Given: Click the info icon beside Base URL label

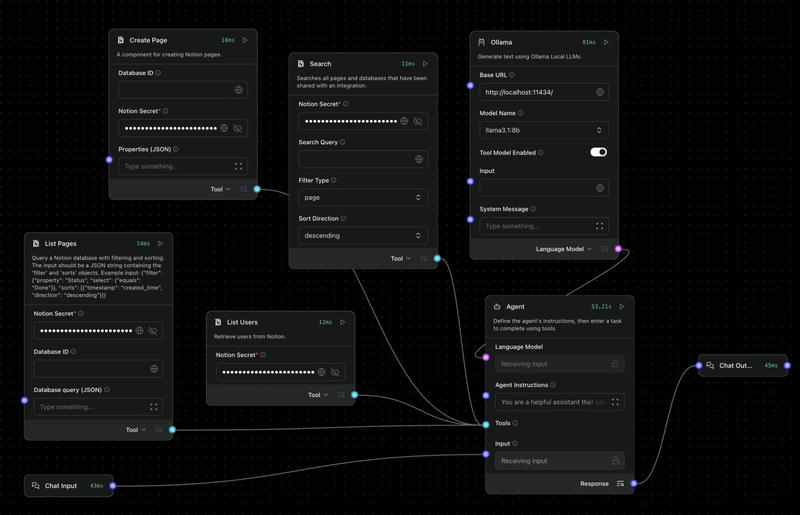Looking at the screenshot, I should pos(512,75).
